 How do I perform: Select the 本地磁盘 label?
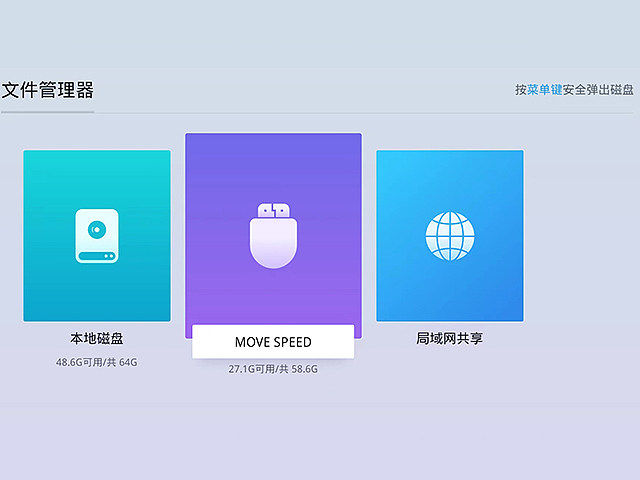pyautogui.click(x=96, y=339)
